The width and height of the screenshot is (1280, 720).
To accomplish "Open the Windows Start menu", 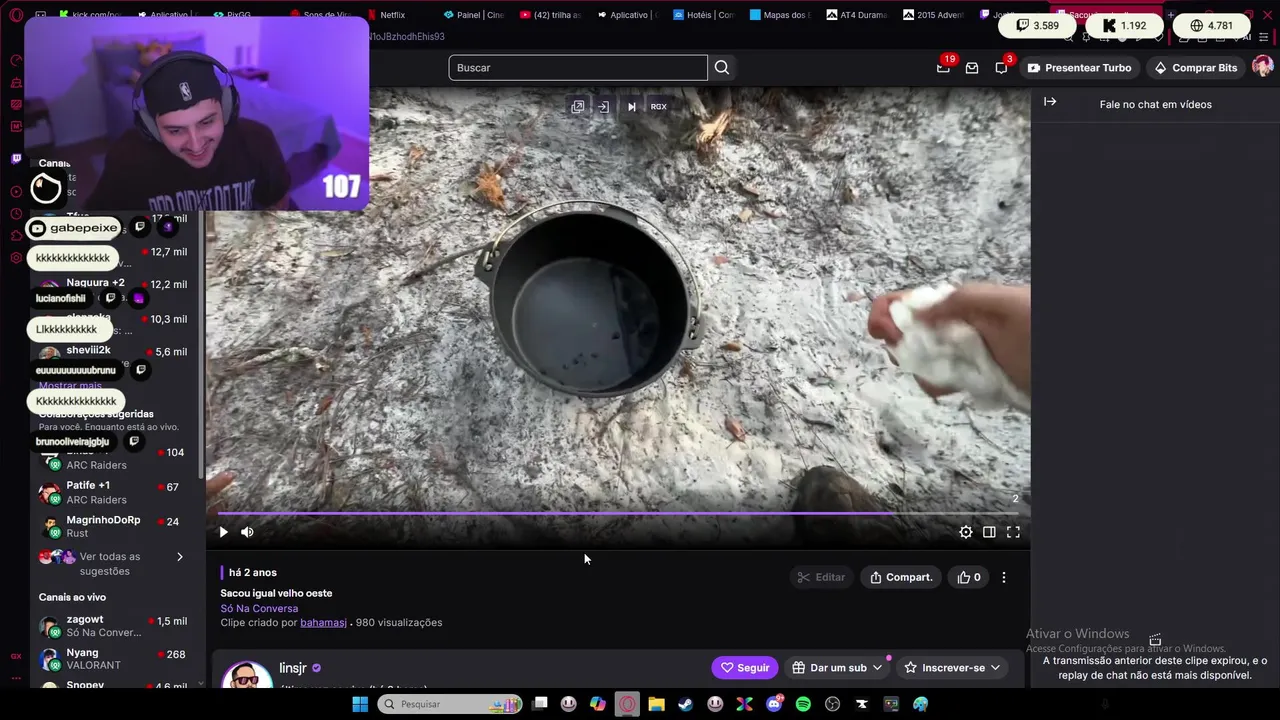I will 360,704.
